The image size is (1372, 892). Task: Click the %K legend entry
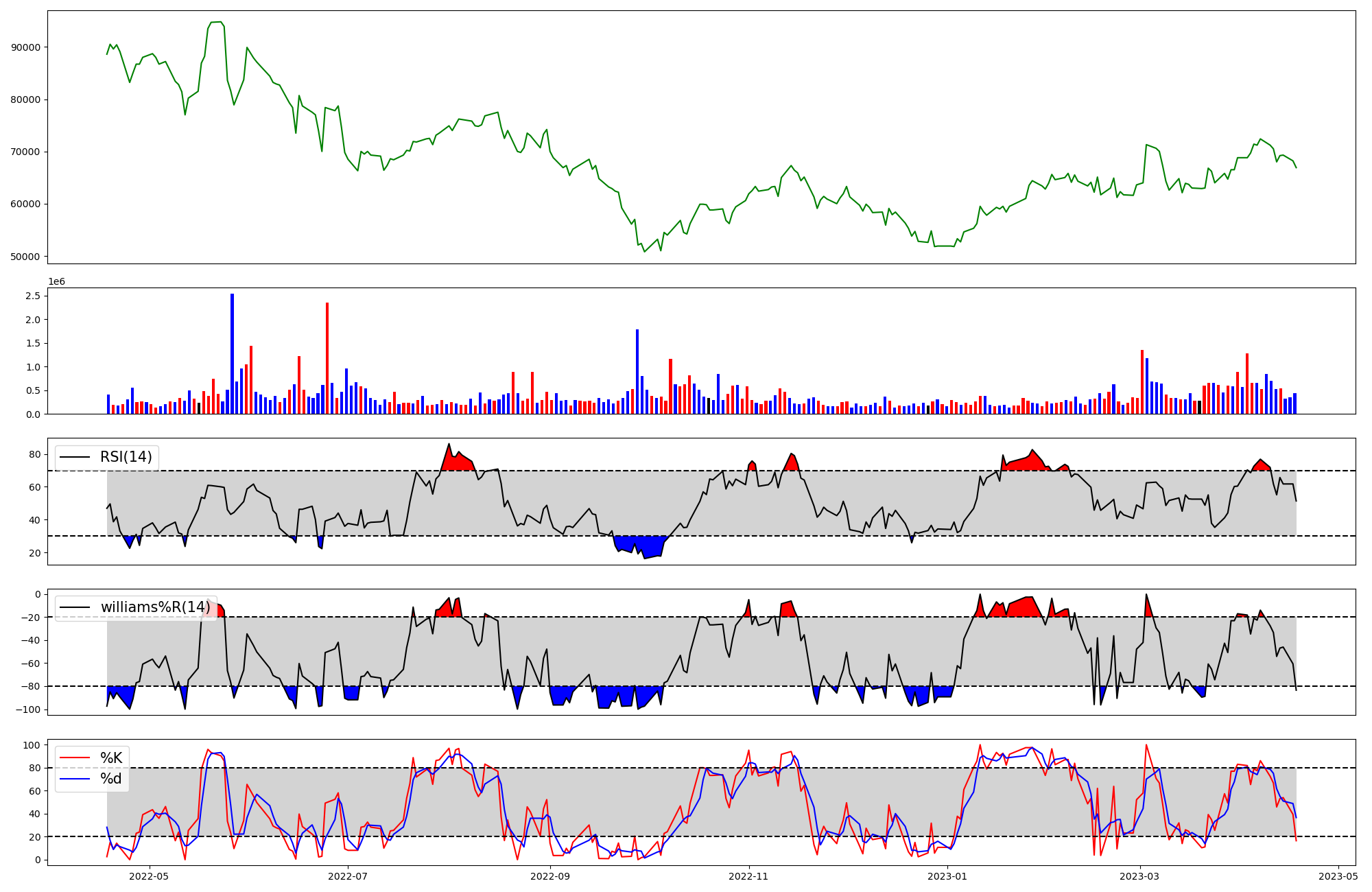[111, 758]
